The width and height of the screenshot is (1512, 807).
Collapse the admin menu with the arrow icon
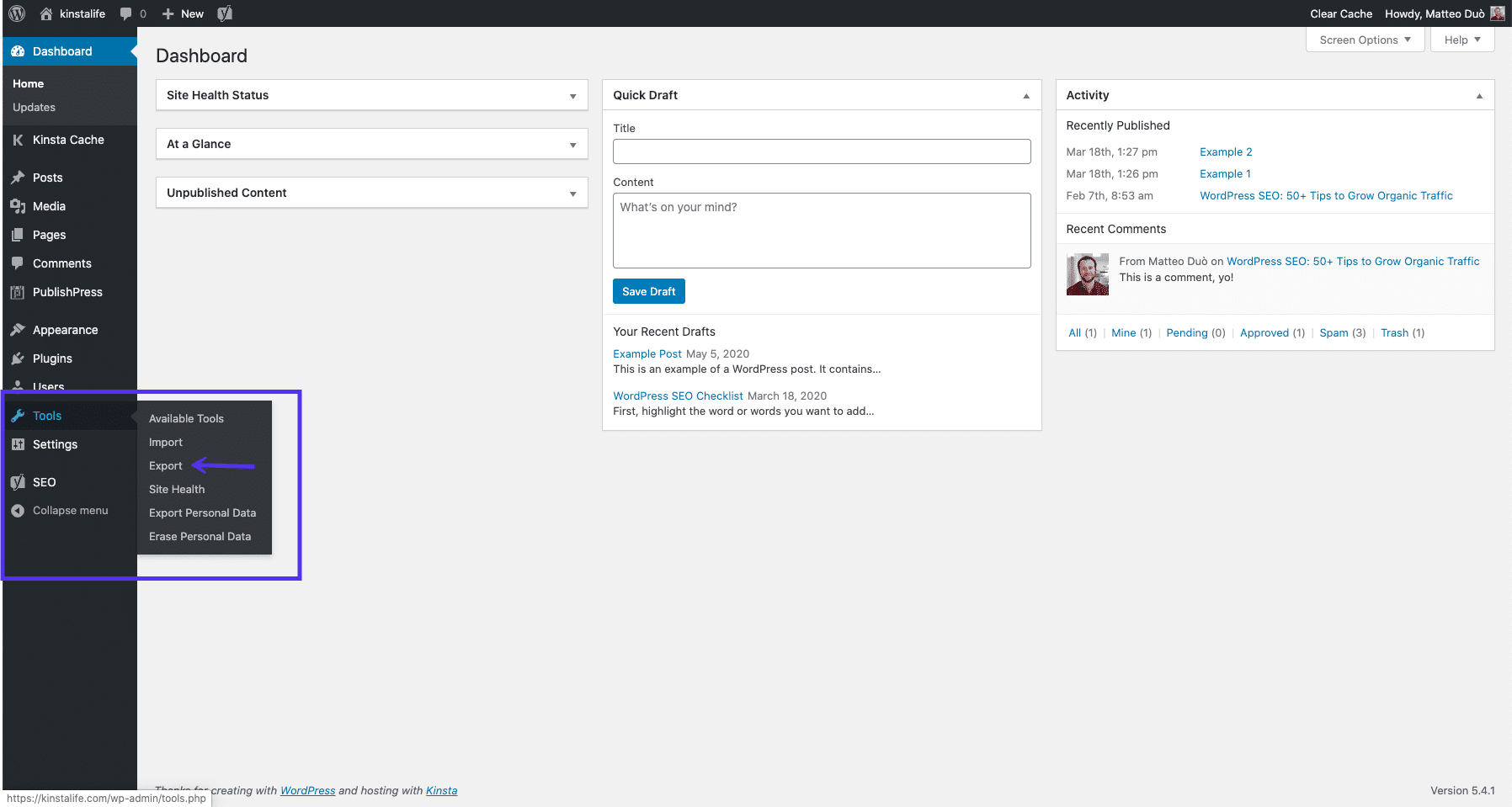(16, 510)
